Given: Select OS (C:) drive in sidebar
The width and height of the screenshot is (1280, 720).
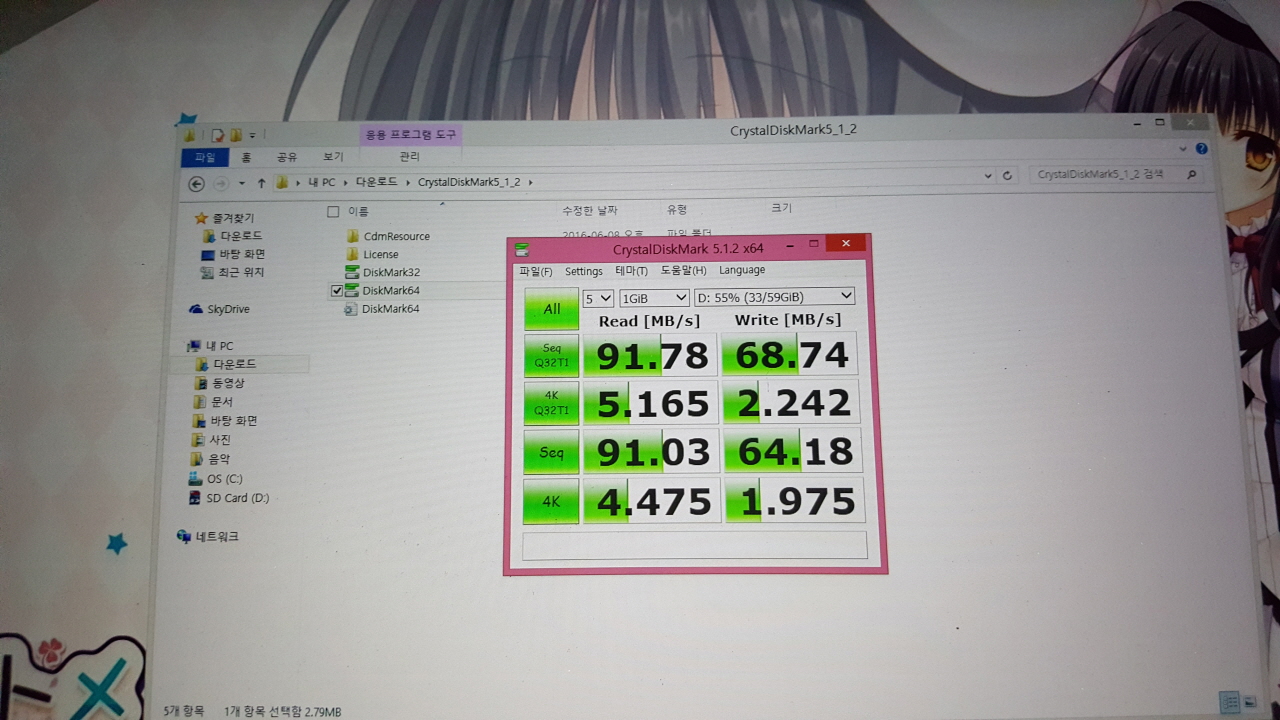Looking at the screenshot, I should click(x=224, y=479).
